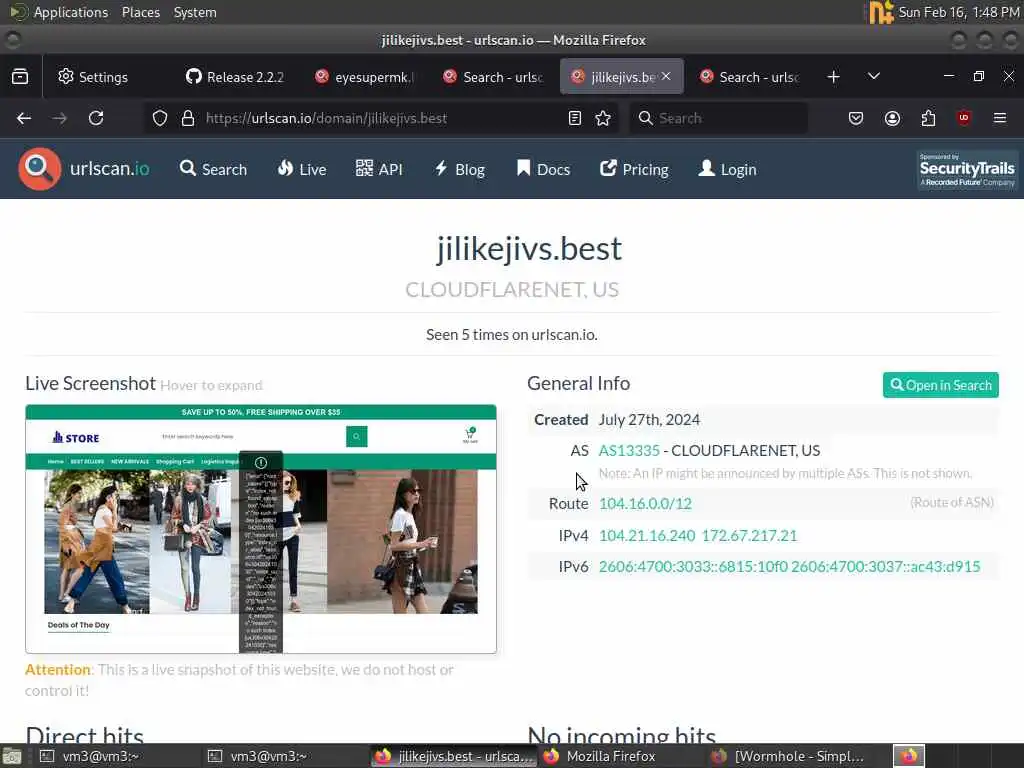Open the Docs nav link
The width and height of the screenshot is (1024, 768).
[543, 169]
